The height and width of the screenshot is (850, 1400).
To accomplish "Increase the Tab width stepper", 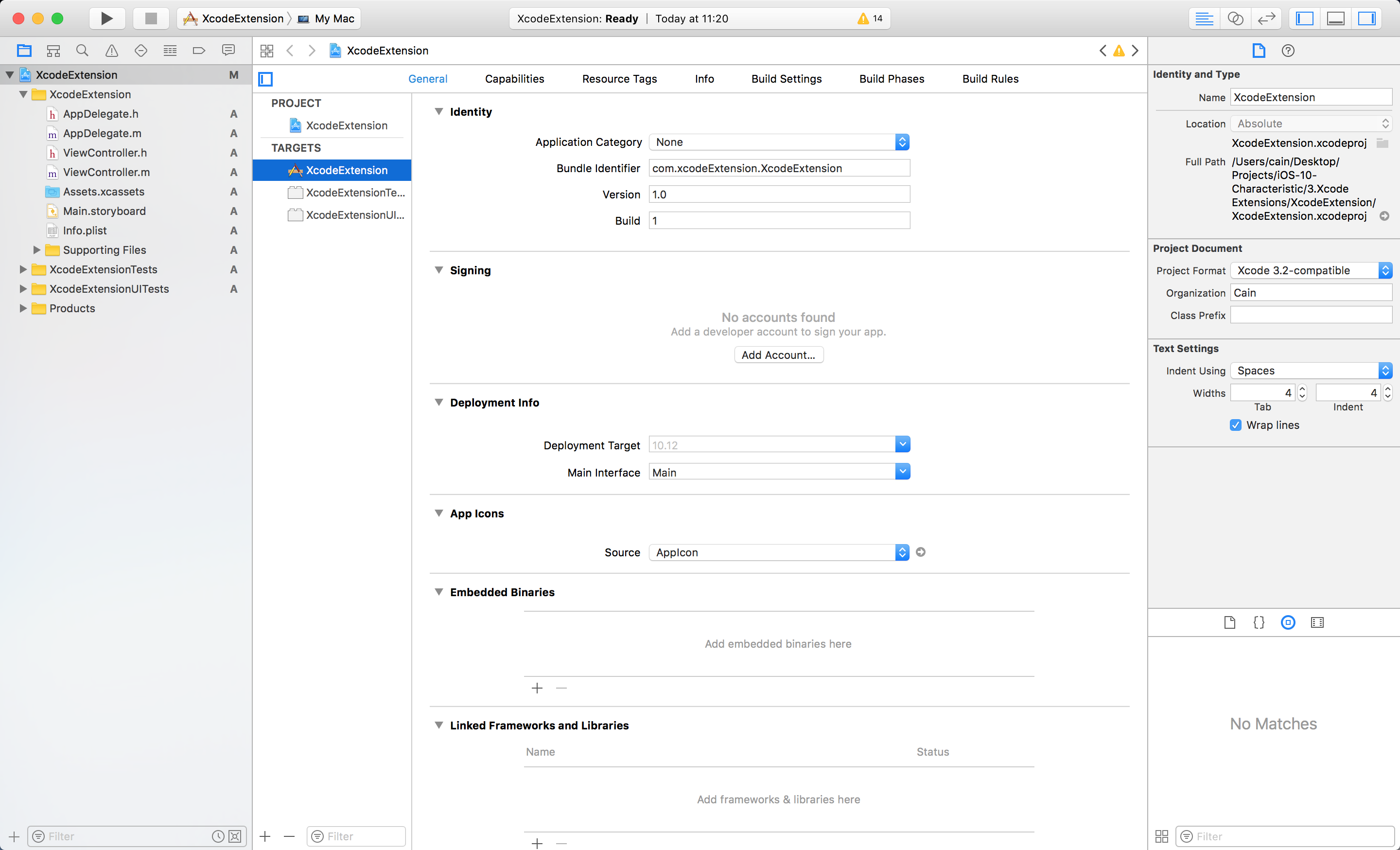I will point(1302,389).
